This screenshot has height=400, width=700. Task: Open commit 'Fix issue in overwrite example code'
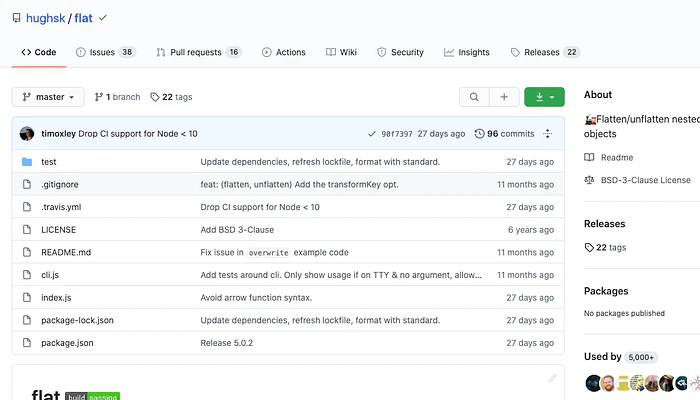point(275,252)
